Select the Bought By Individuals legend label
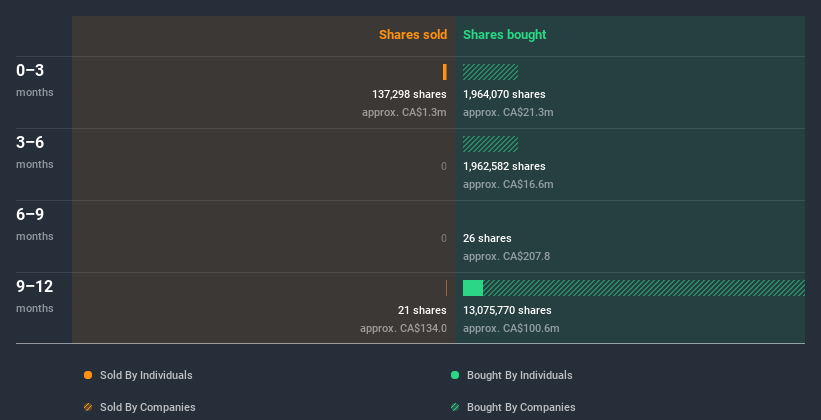The width and height of the screenshot is (821, 420). pos(519,375)
